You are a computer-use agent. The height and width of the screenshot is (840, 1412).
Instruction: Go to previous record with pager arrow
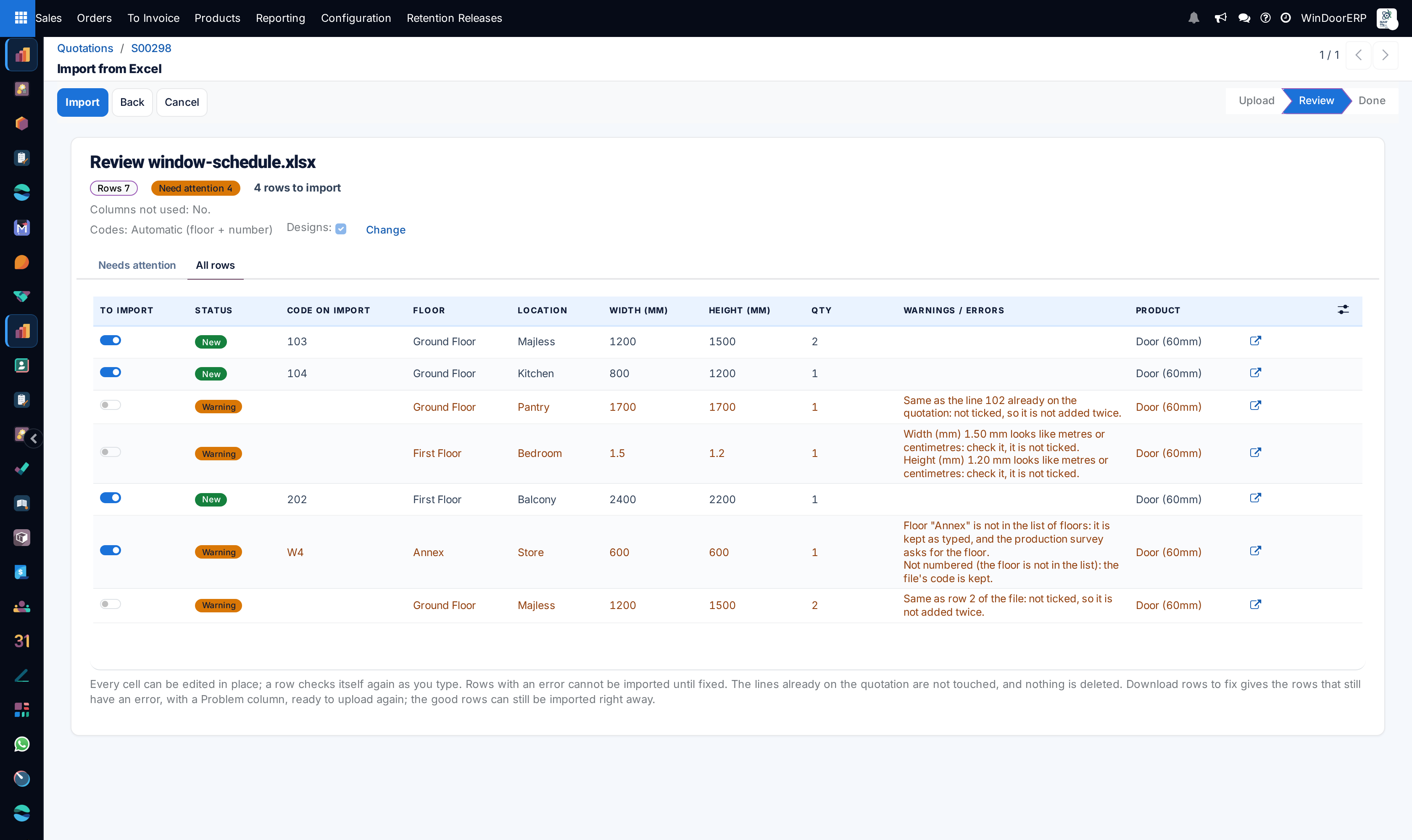click(1359, 55)
